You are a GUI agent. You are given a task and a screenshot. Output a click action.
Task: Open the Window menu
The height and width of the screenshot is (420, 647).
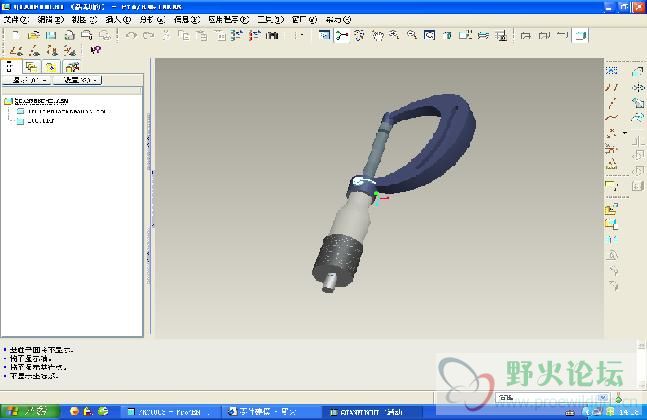[305, 19]
